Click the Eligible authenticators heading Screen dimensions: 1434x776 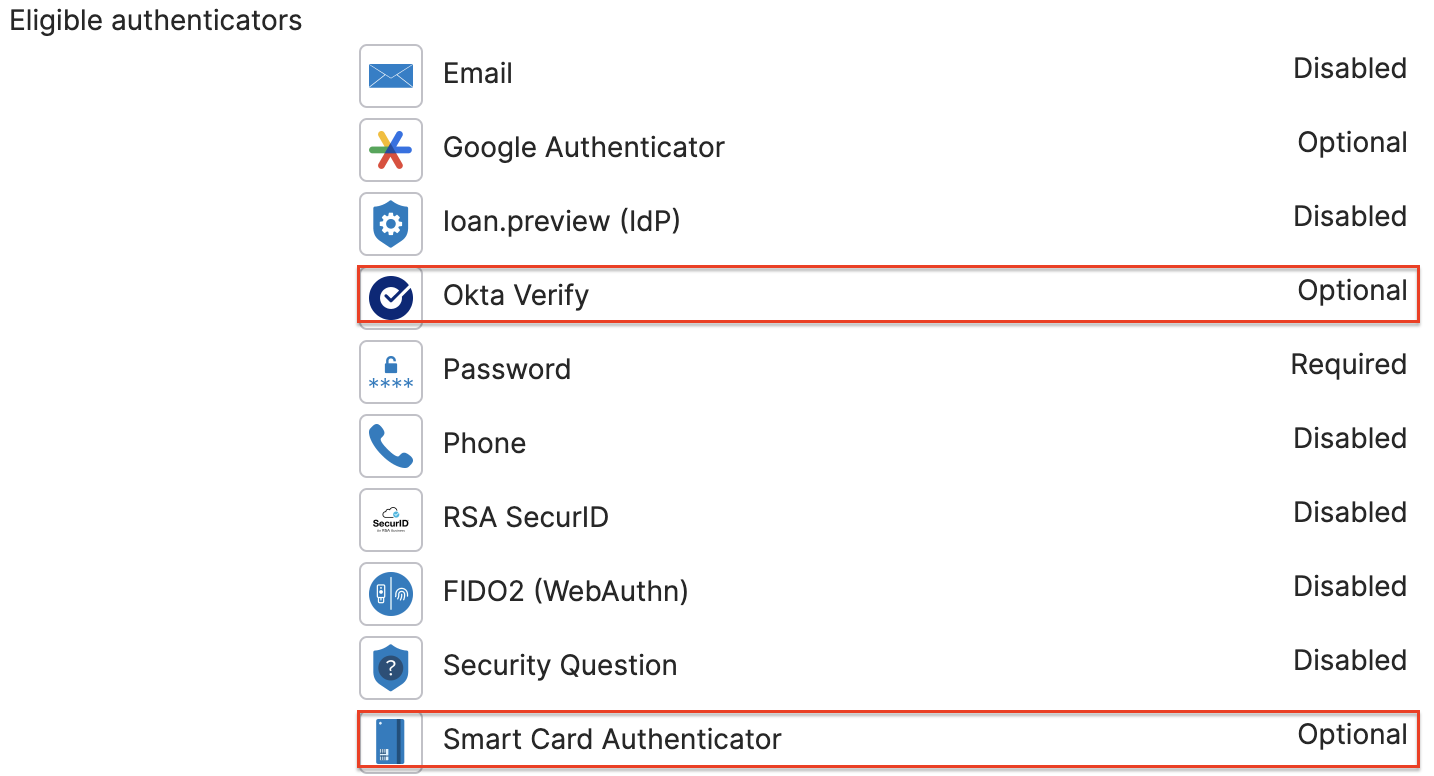[156, 21]
